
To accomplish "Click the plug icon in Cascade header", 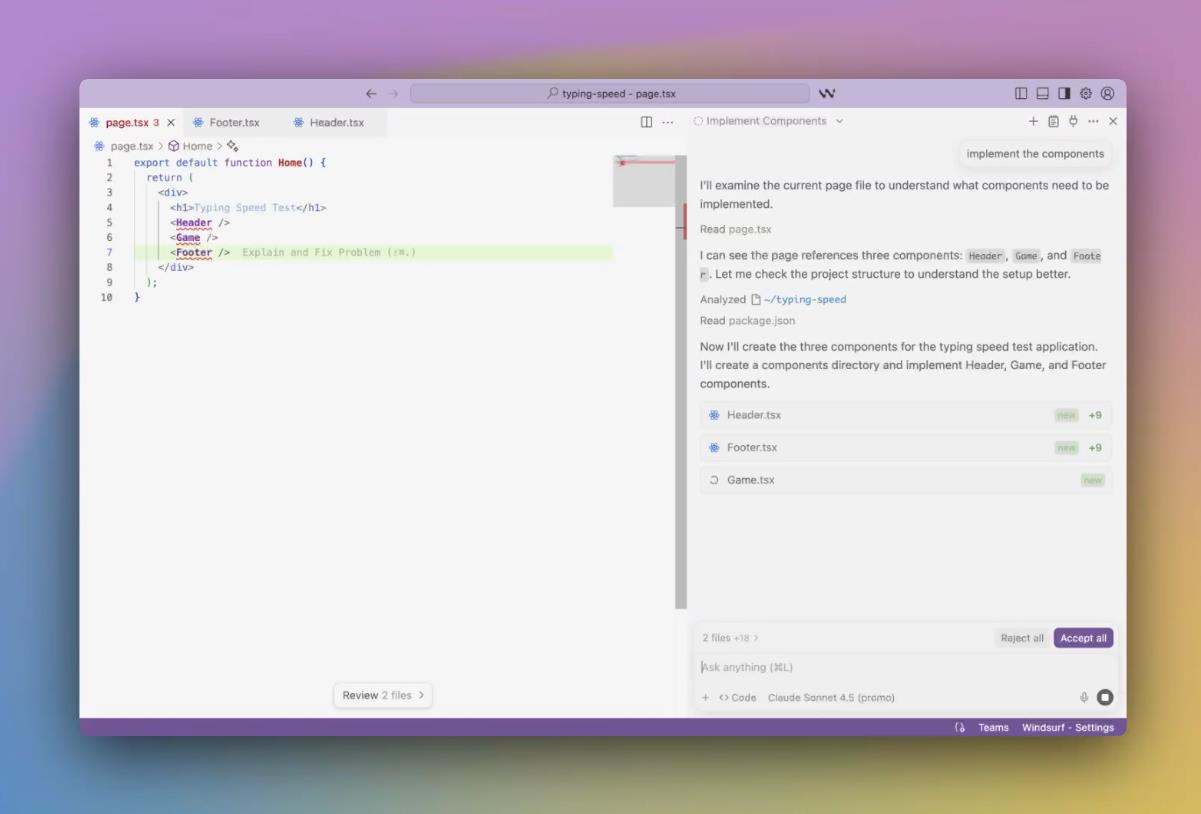I will pos(1073,121).
